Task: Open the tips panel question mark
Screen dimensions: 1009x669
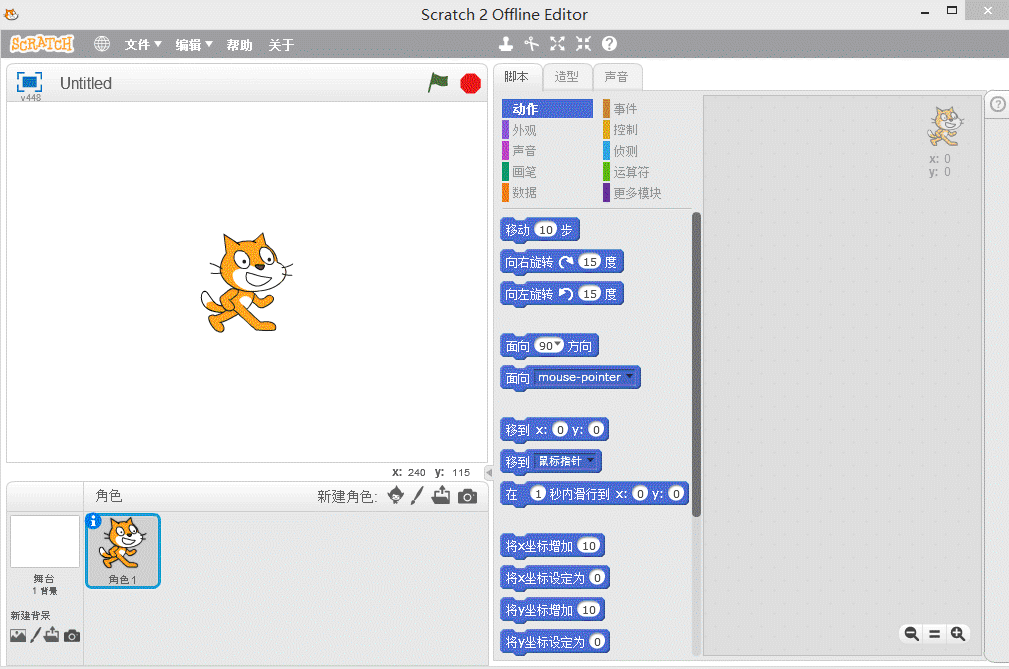Action: [997, 104]
